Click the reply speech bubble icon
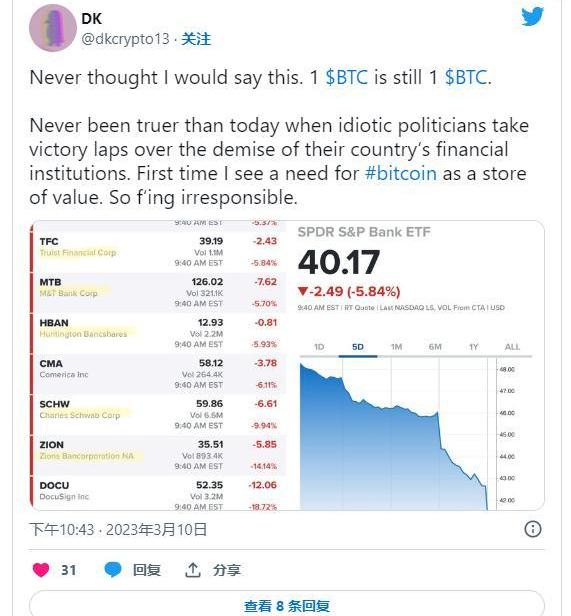Screen dimensions: 571x616 [113, 570]
